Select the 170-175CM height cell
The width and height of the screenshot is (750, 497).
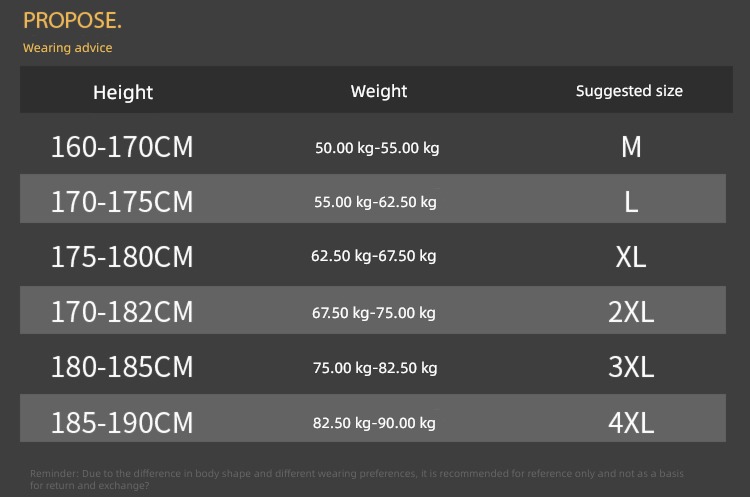[x=122, y=201]
